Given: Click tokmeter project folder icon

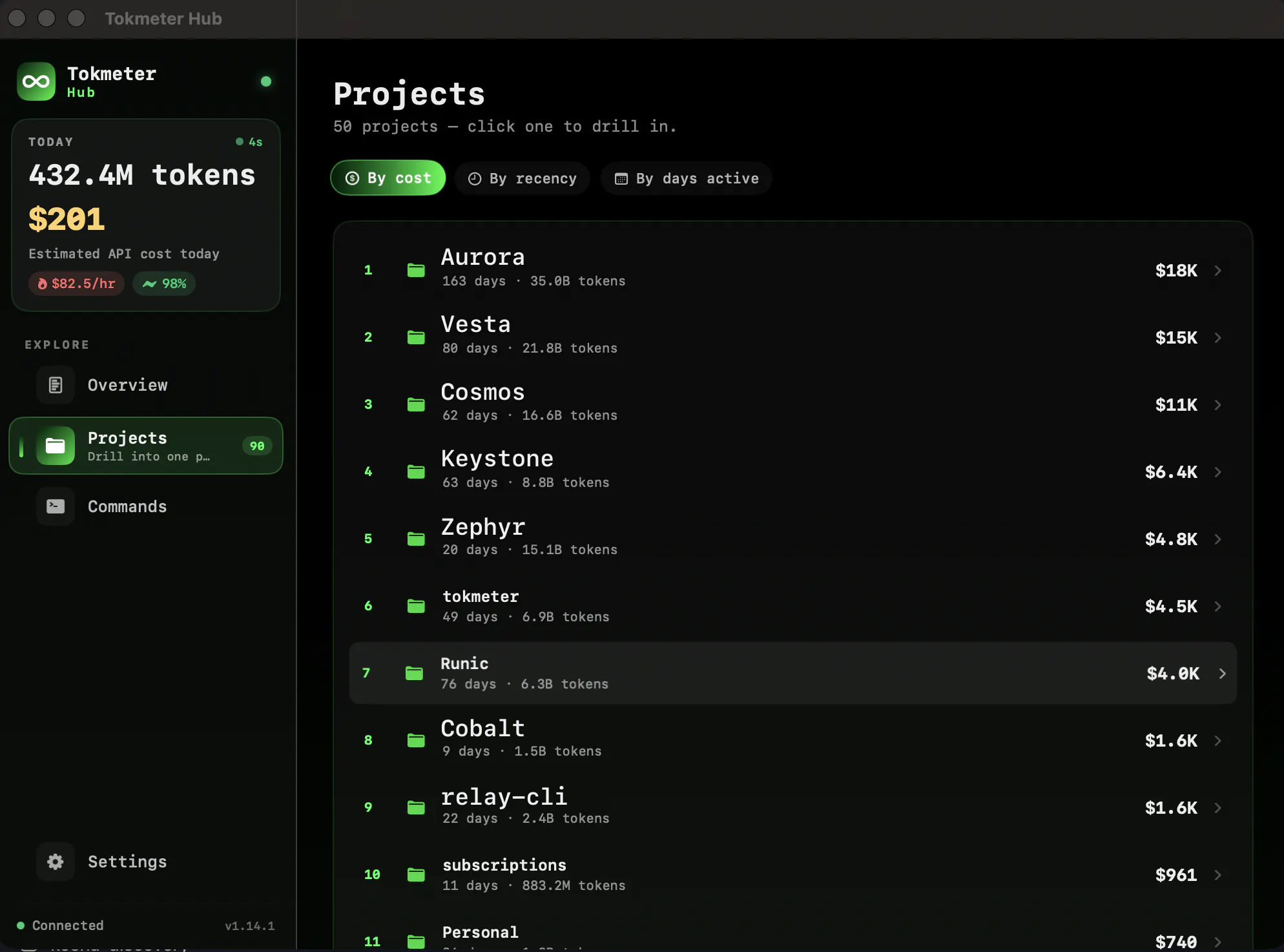Looking at the screenshot, I should tap(416, 606).
